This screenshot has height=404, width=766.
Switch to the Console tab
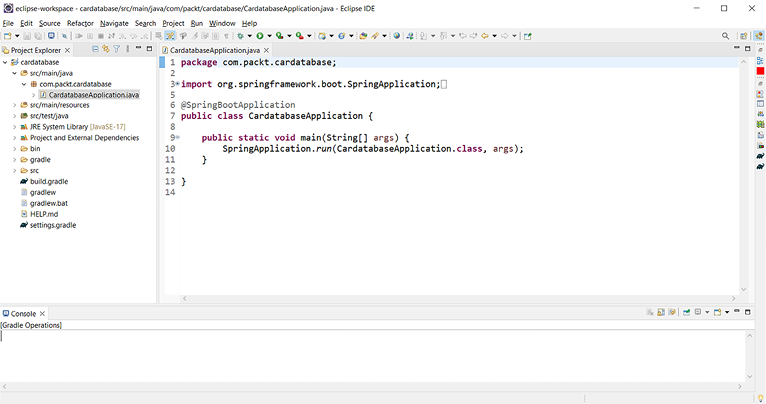[22, 314]
